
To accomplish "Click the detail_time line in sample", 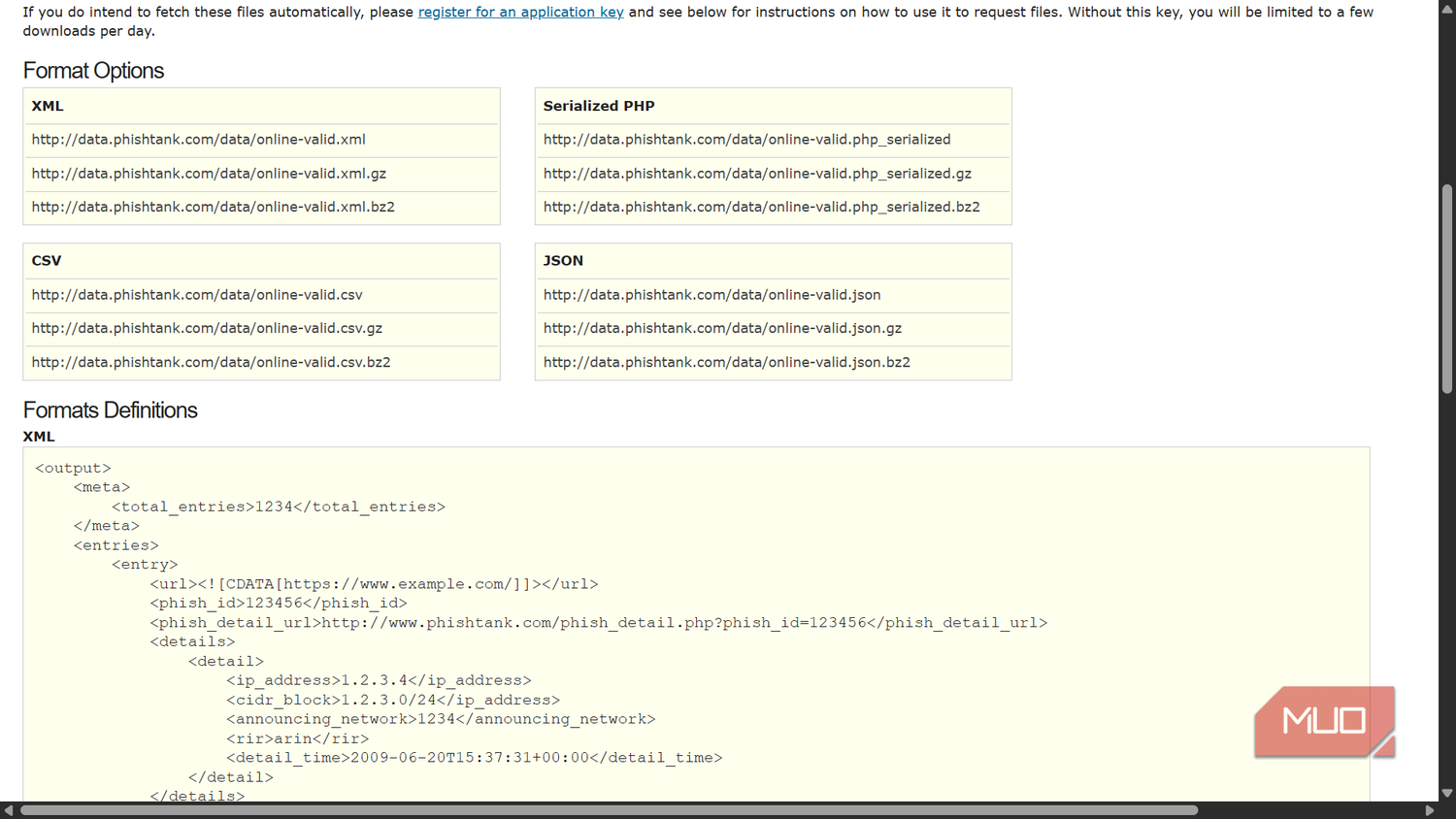I will (475, 758).
